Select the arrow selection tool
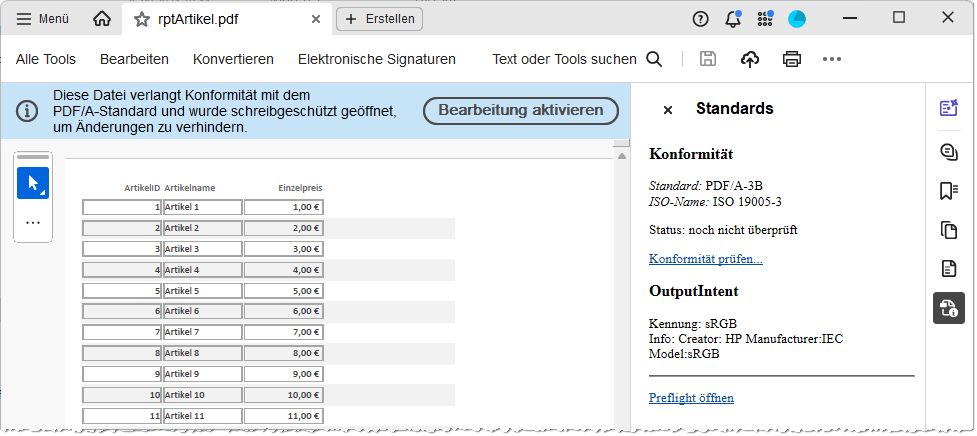The height and width of the screenshot is (436, 977). [33, 183]
